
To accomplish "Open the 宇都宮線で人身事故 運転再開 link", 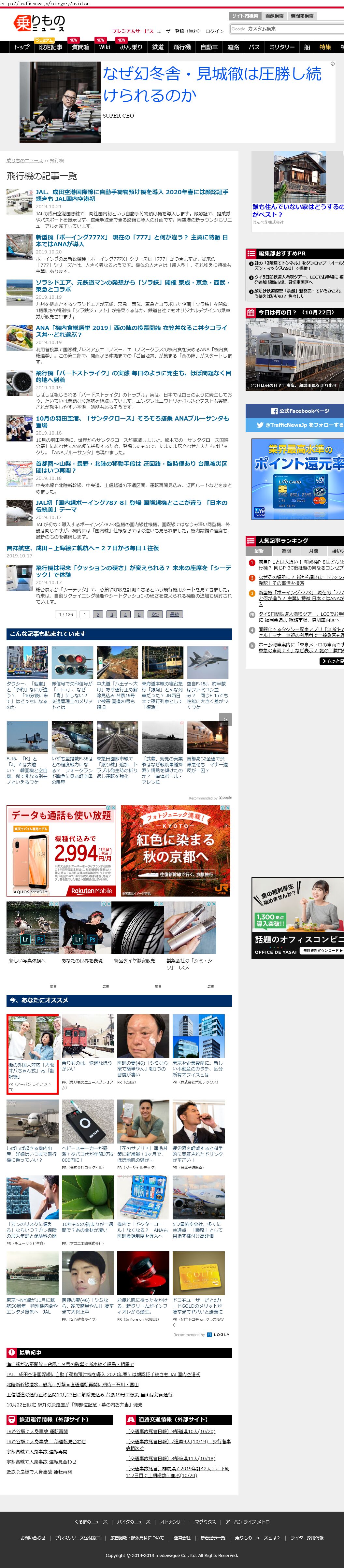I will [x=37, y=1452].
